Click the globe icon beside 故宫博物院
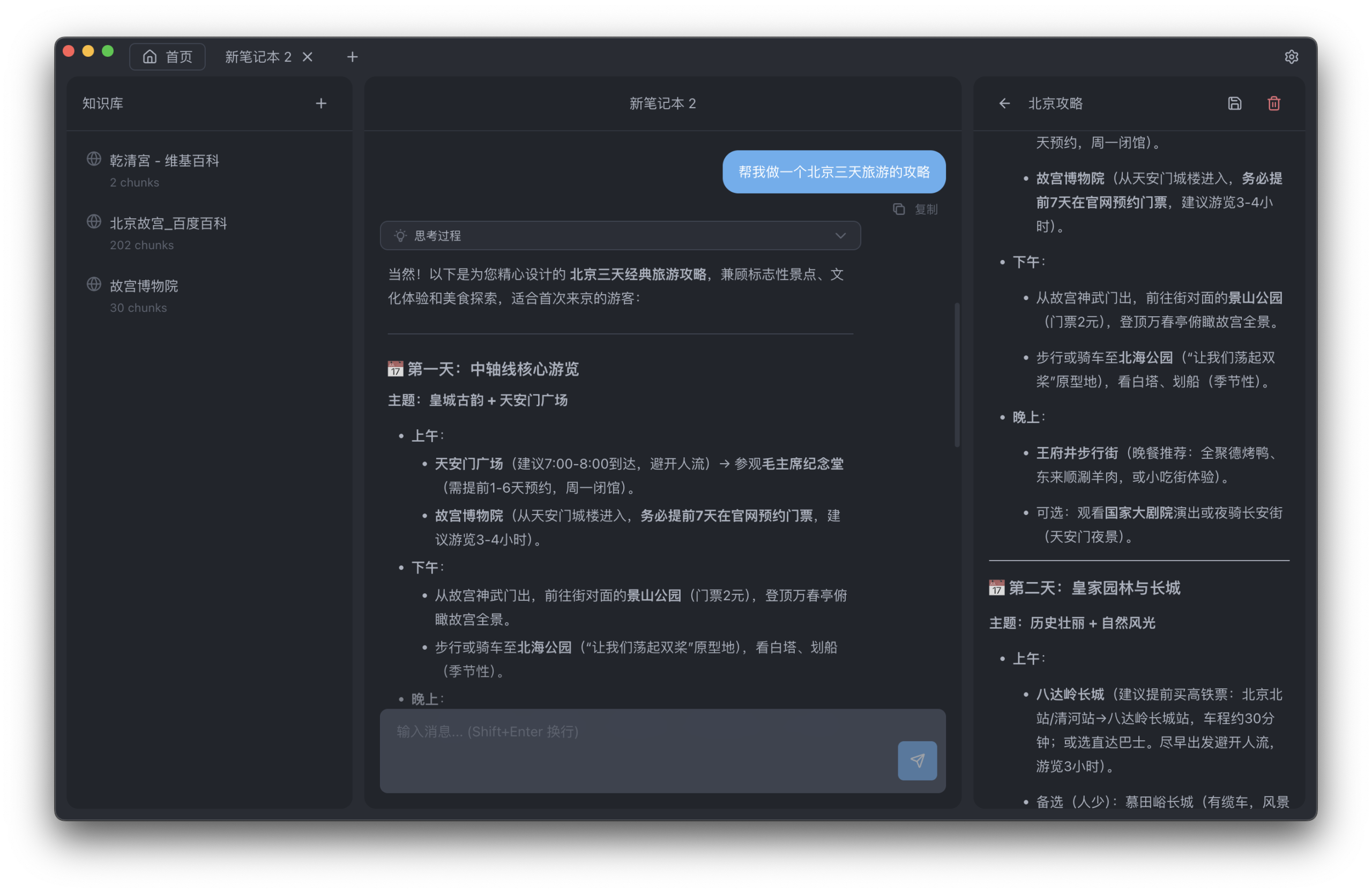1372x893 pixels. [93, 284]
